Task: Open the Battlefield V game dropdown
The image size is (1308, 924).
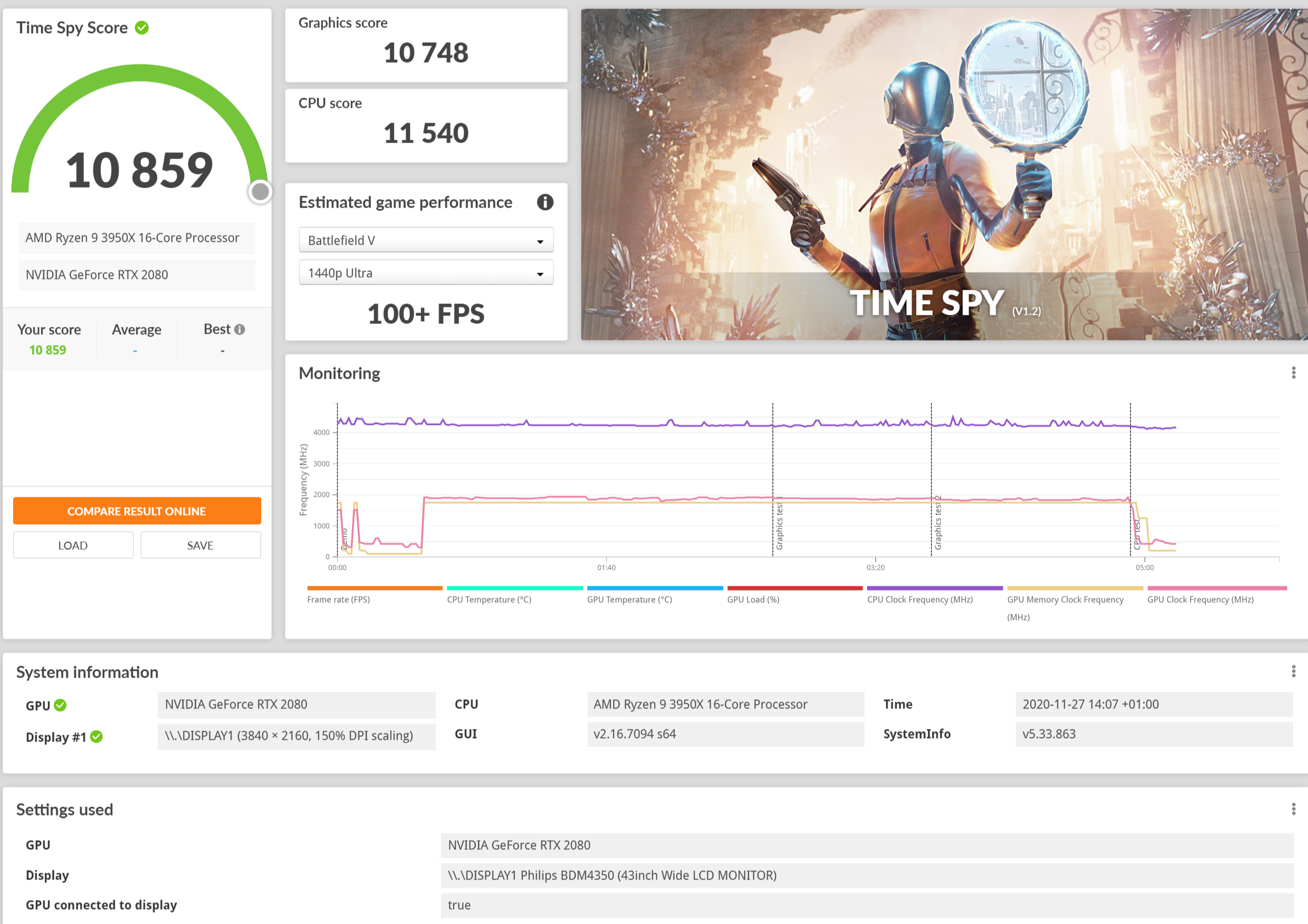Action: tap(426, 240)
